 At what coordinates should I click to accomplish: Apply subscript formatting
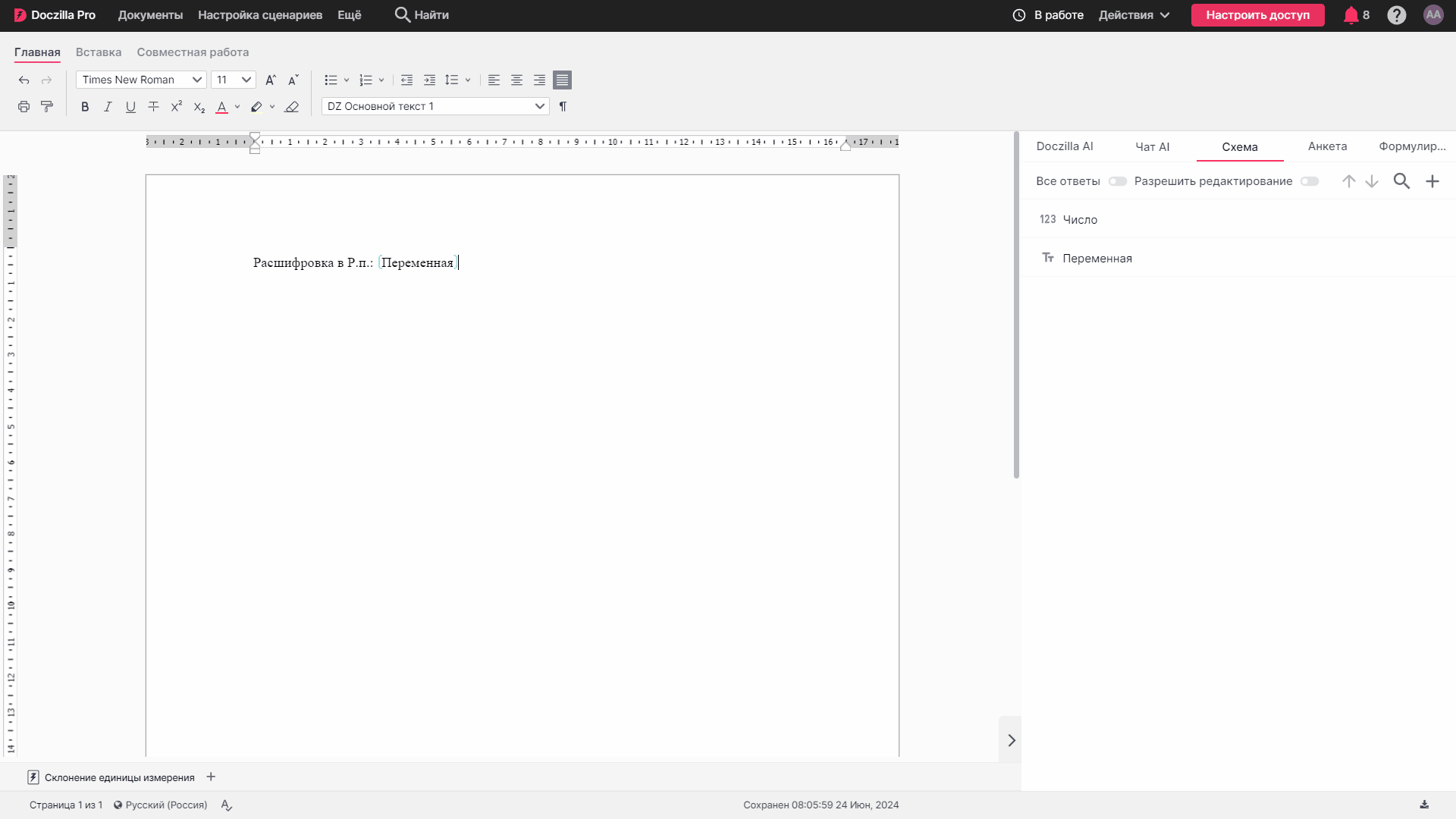tap(199, 107)
